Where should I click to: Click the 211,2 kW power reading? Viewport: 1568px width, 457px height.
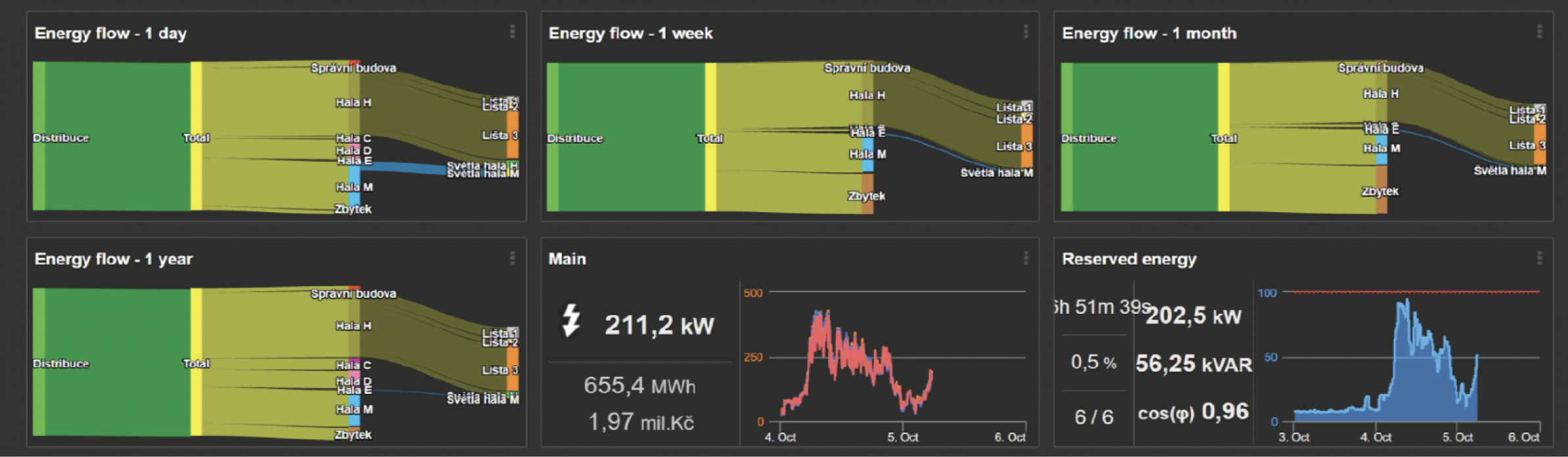point(658,325)
